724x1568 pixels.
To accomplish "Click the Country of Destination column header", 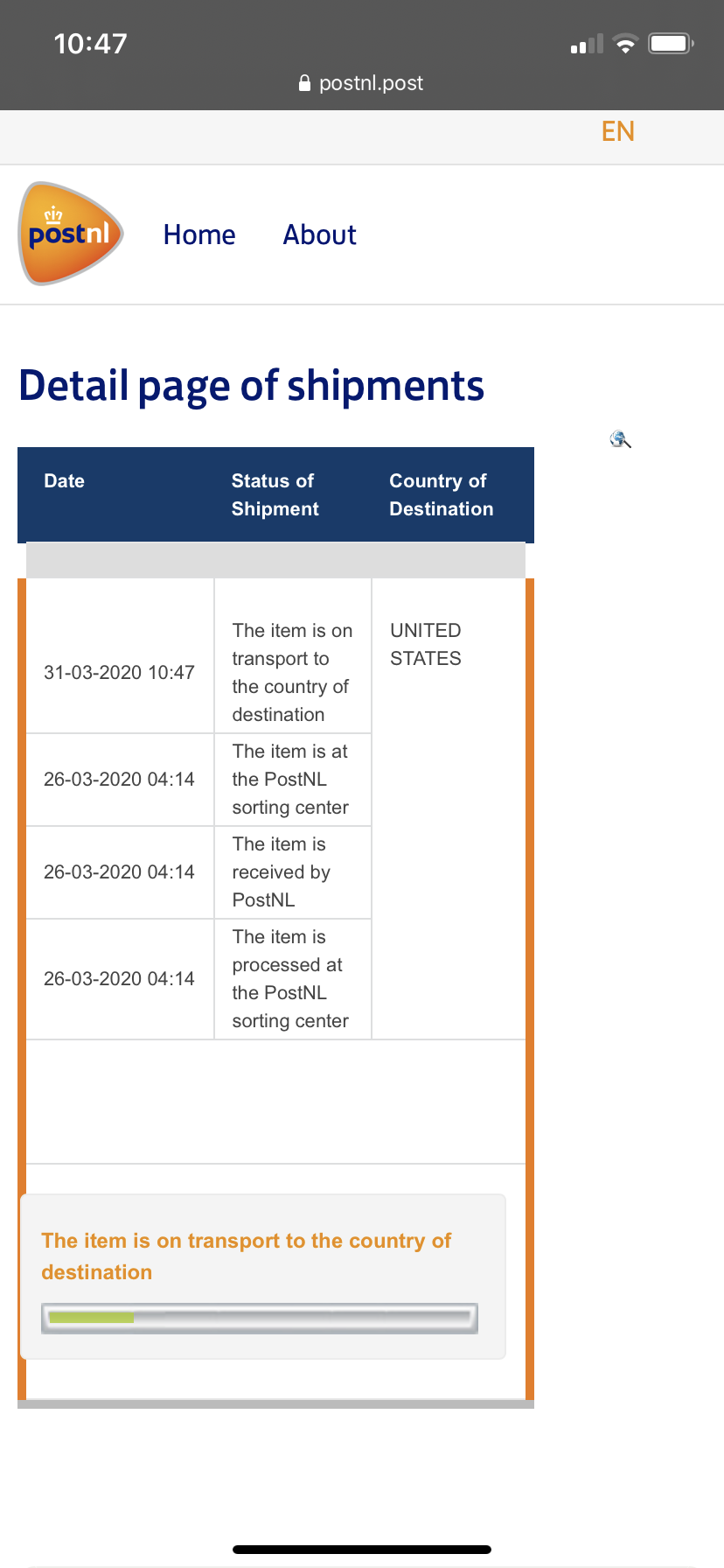I will [442, 494].
